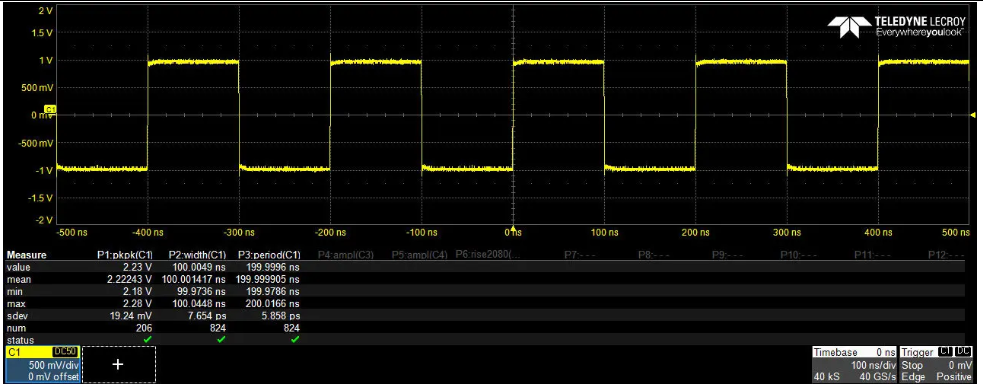Viewport: 983px width, 388px height.
Task: Click the 1.5 V vertical axis label
Action: pyautogui.click(x=43, y=33)
